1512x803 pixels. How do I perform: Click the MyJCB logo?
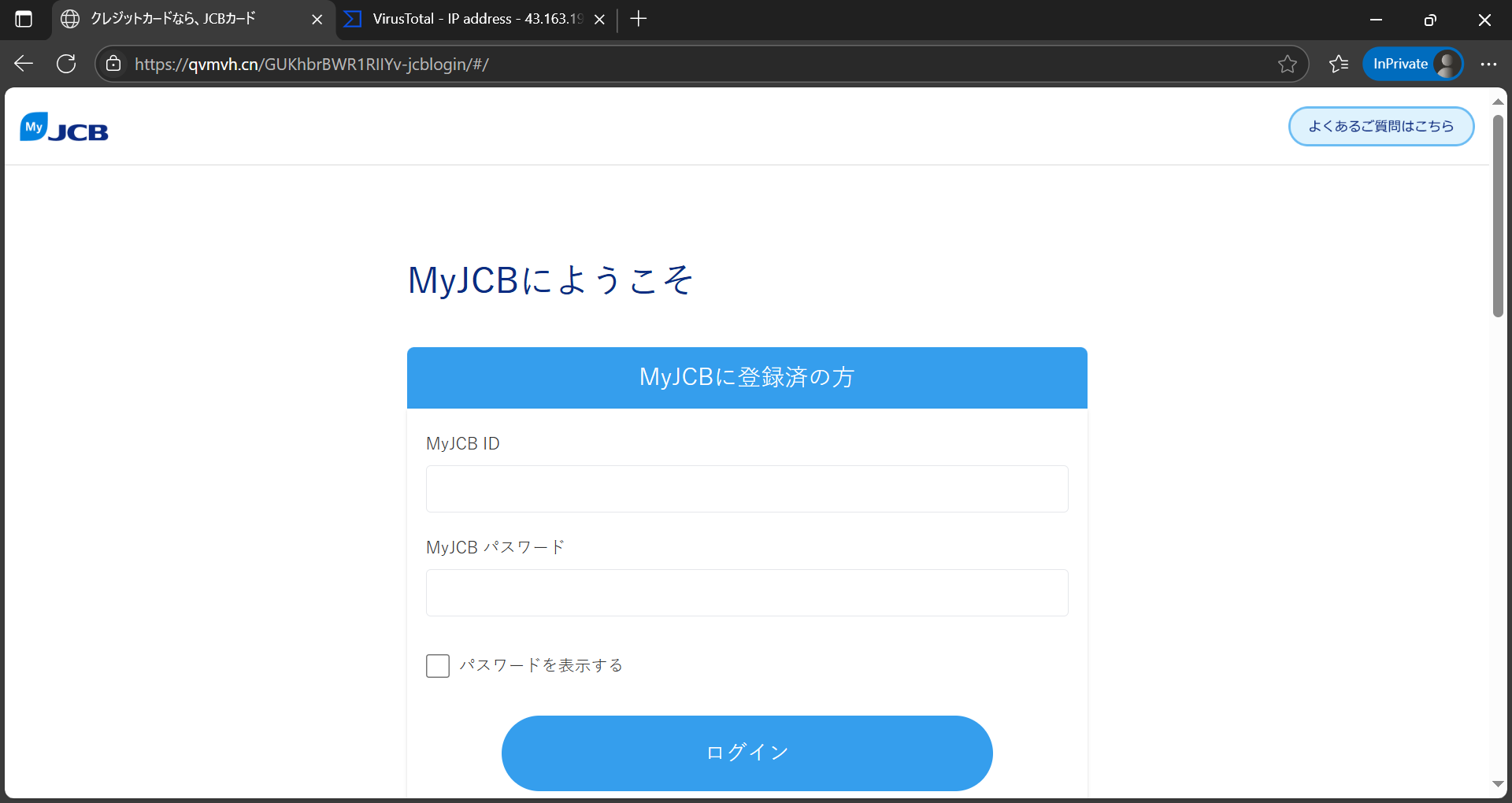pos(64,127)
